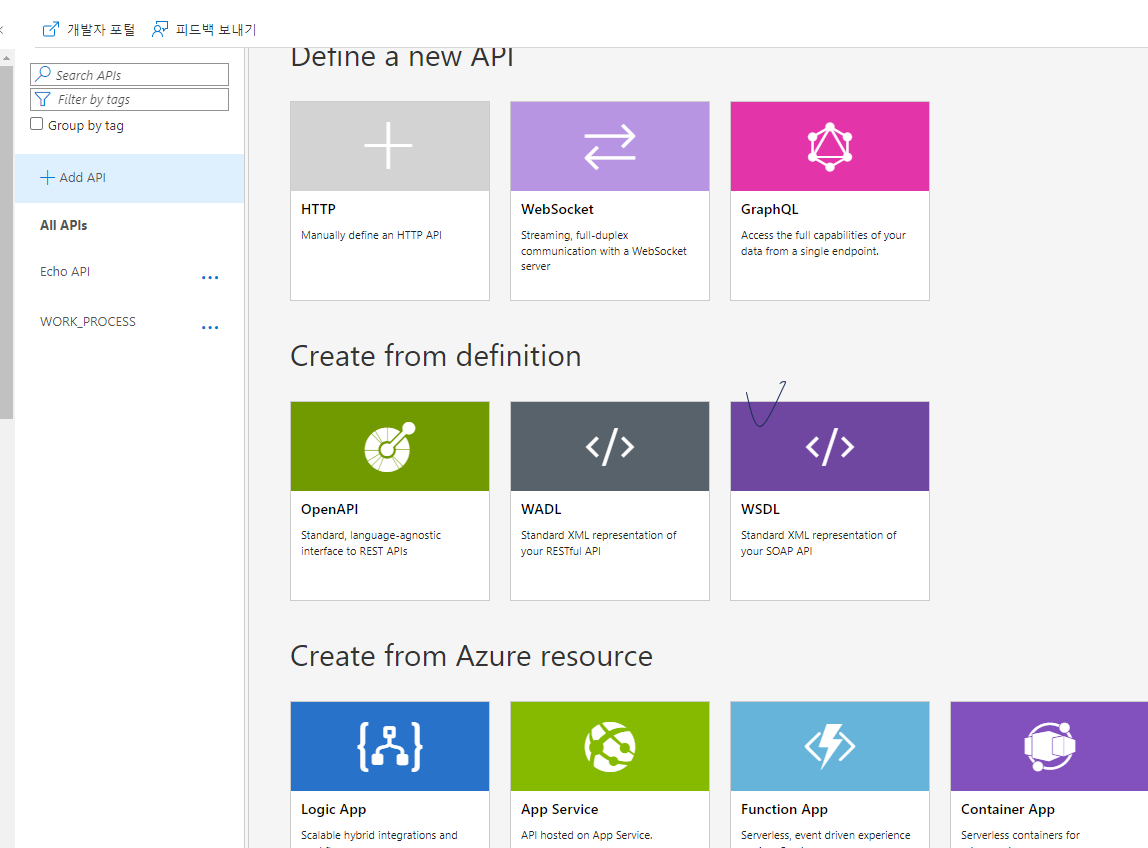Viewport: 1148px width, 848px height.
Task: Select the App Service icon tile
Action: tap(610, 746)
